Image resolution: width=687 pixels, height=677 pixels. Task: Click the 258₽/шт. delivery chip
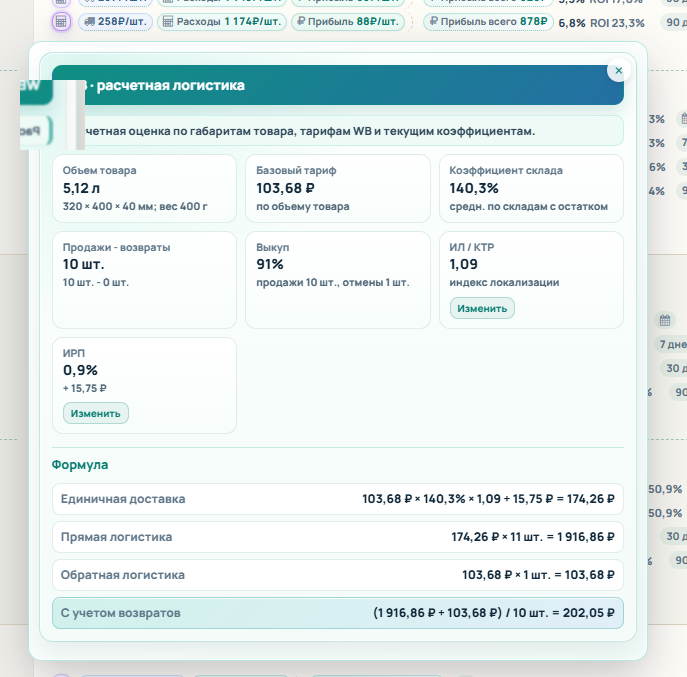coord(115,21)
